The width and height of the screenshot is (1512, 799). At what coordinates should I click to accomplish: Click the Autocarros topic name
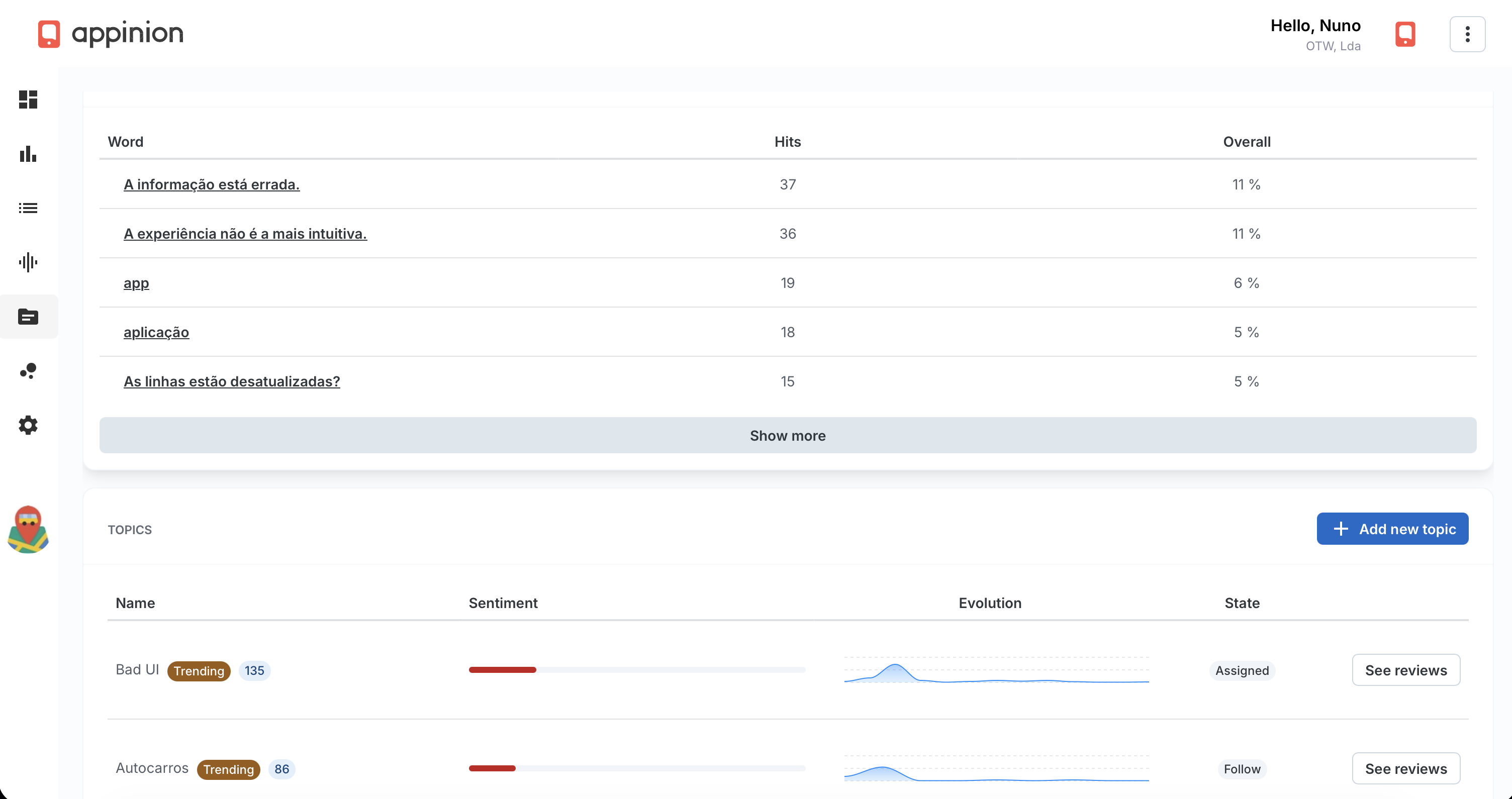pos(152,768)
